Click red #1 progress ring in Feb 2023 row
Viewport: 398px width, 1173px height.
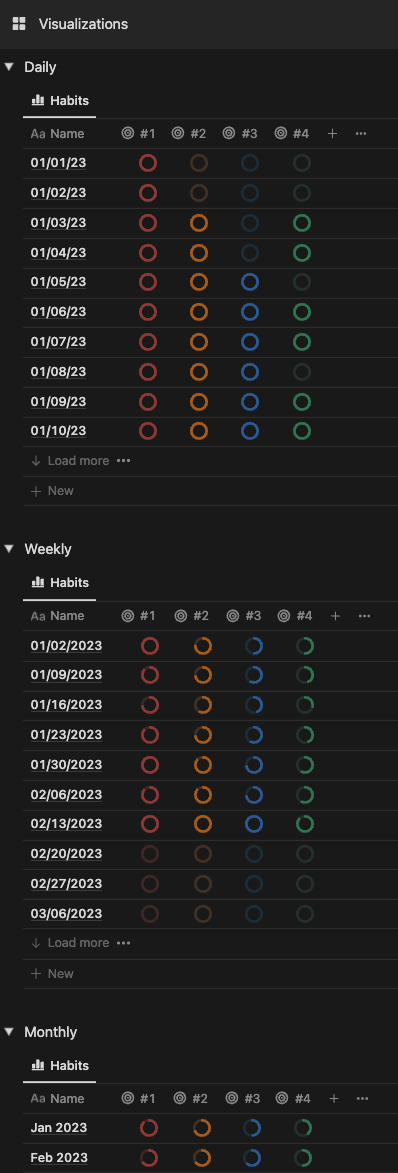point(149,1158)
